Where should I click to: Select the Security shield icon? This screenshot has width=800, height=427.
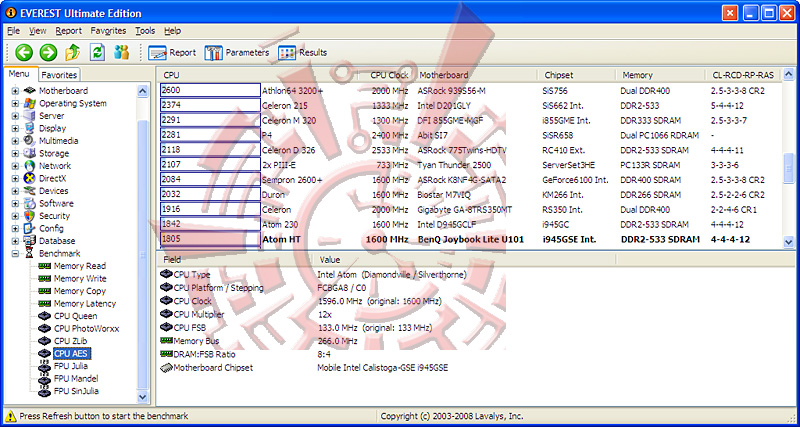pos(30,216)
